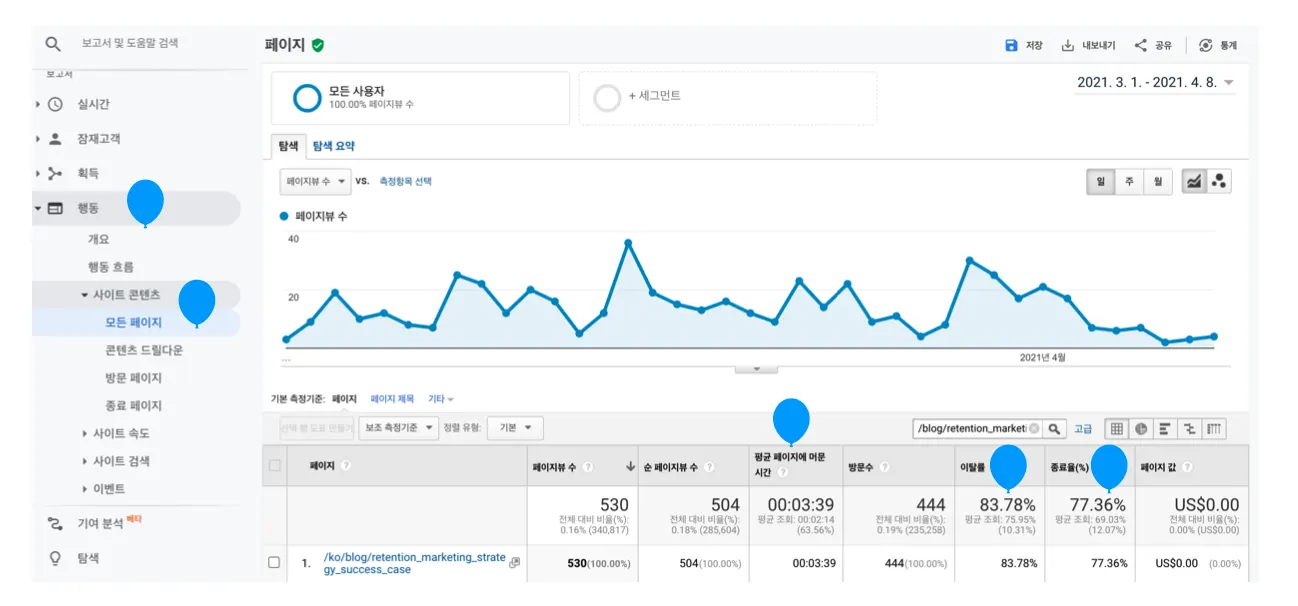Image resolution: width=1298 pixels, height=606 pixels.
Task: Check the row 1 retention_marketing page checkbox
Action: [275, 563]
